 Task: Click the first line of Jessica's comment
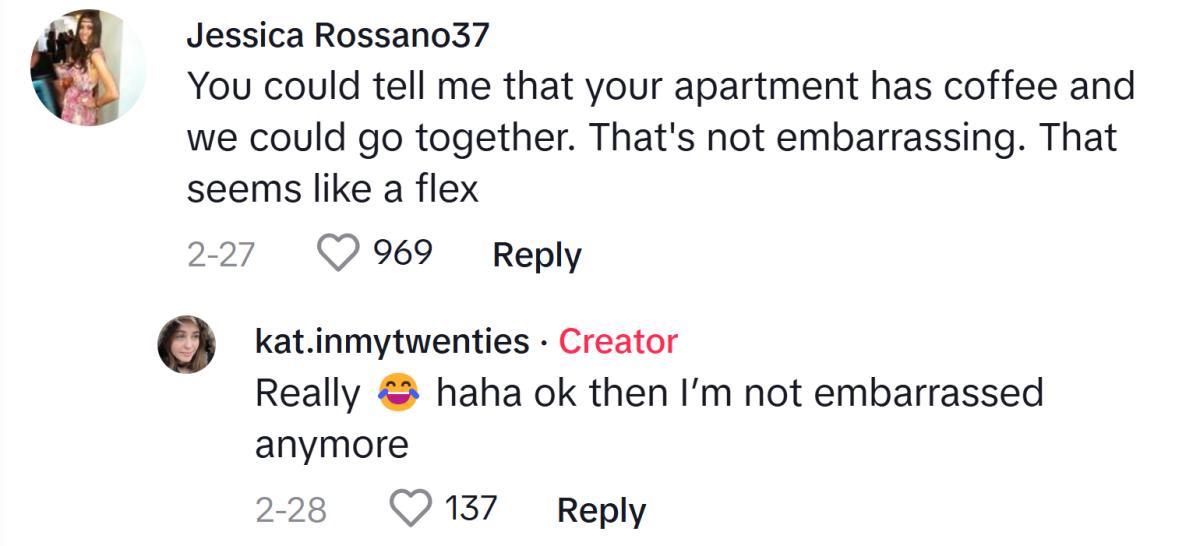pyautogui.click(x=660, y=86)
